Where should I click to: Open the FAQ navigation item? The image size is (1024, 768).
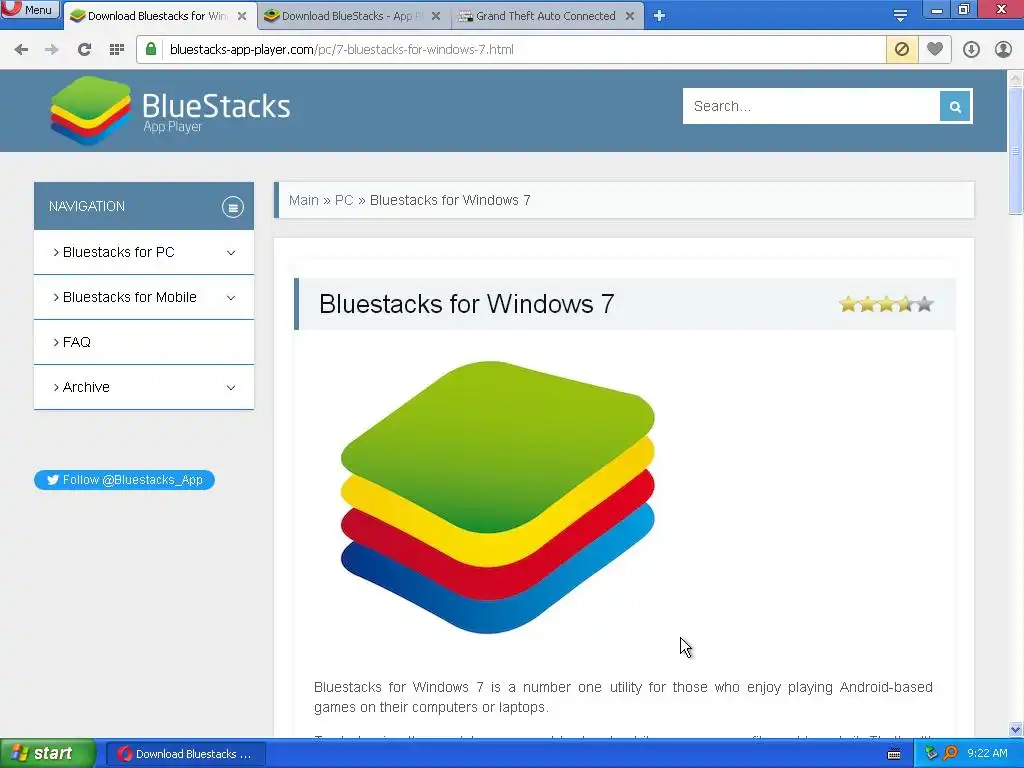[x=76, y=342]
